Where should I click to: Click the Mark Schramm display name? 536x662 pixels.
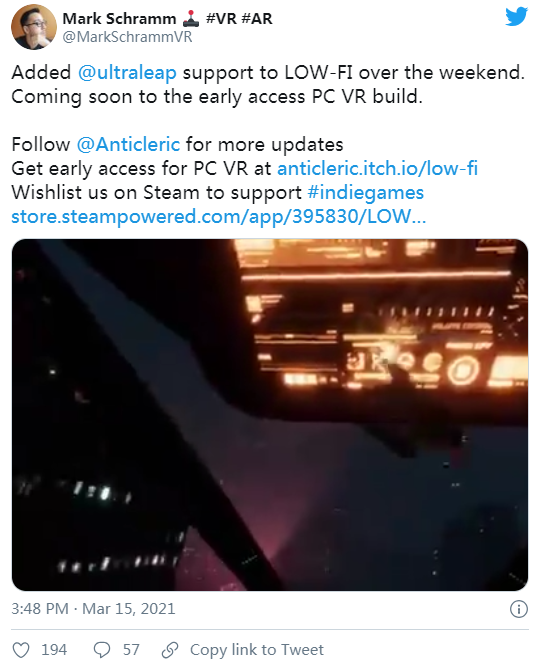pyautogui.click(x=119, y=19)
